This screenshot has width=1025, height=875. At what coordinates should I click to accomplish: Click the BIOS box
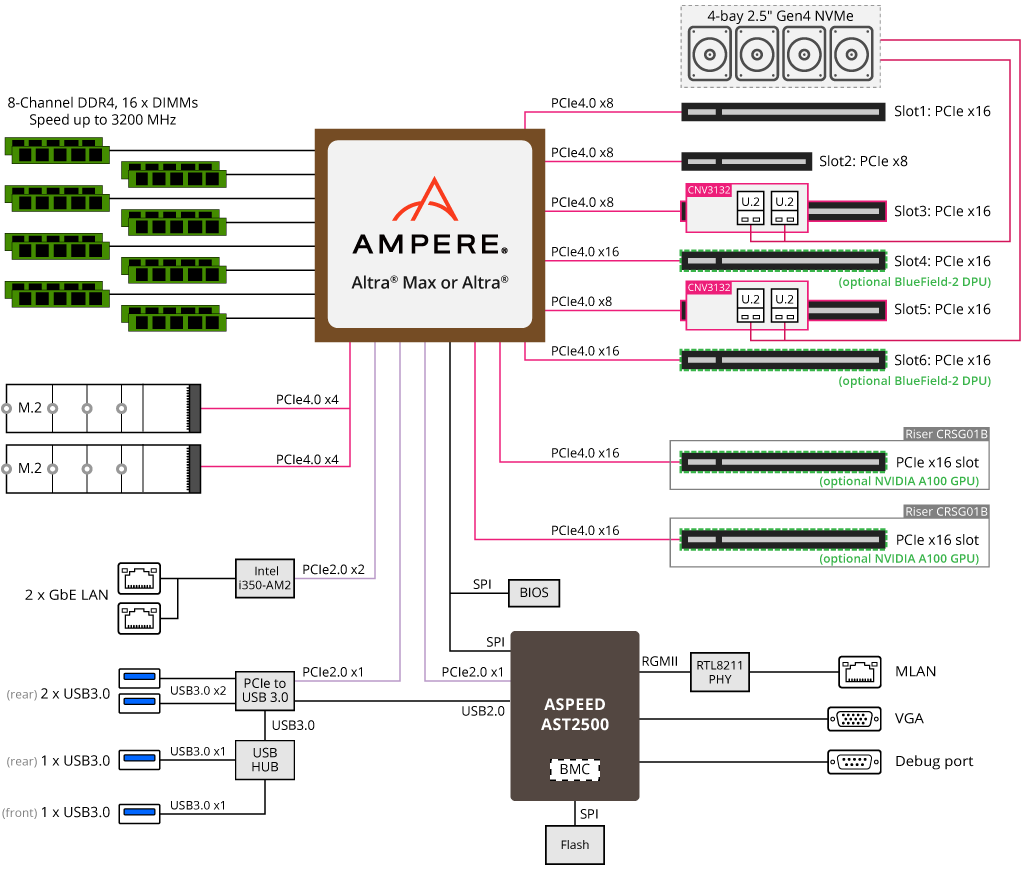click(534, 593)
